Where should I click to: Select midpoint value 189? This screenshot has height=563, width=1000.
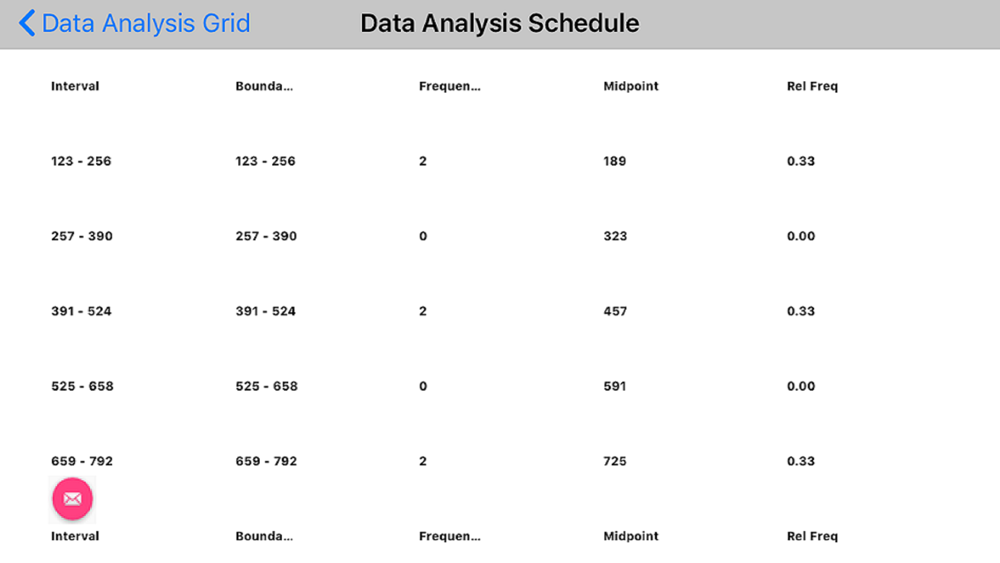(x=615, y=161)
